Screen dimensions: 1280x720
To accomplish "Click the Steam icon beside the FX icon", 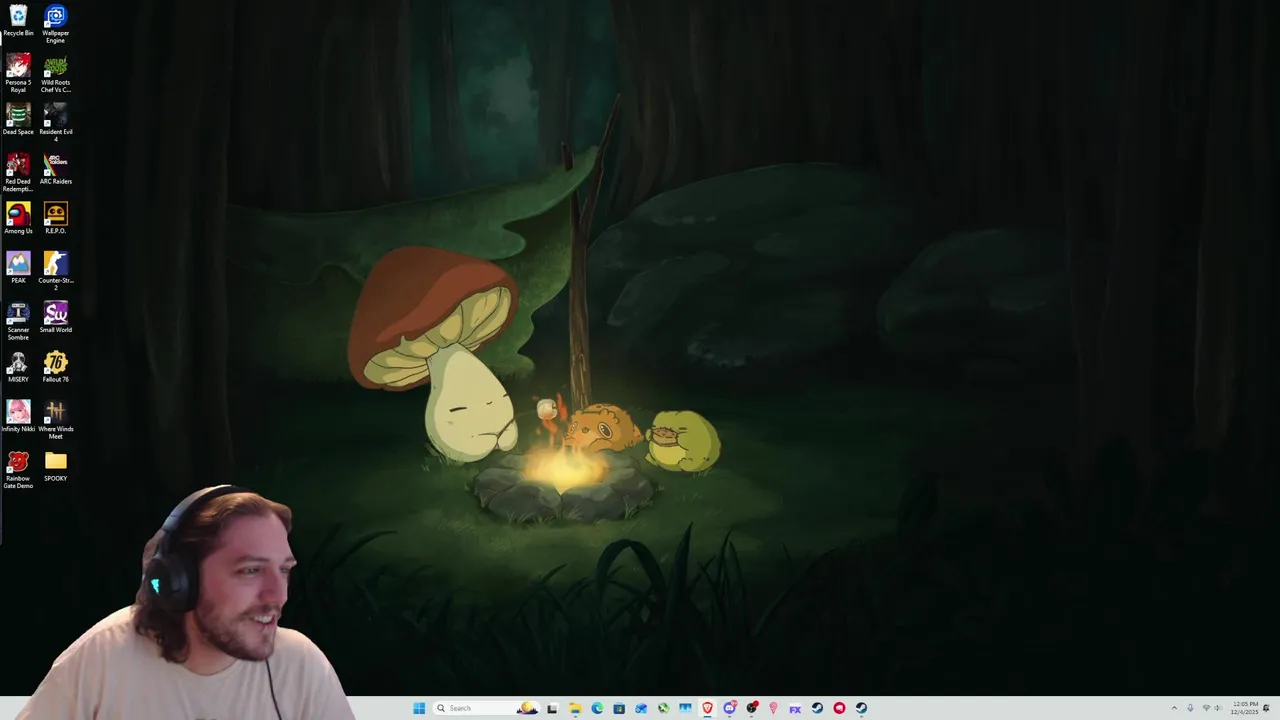I will (817, 708).
